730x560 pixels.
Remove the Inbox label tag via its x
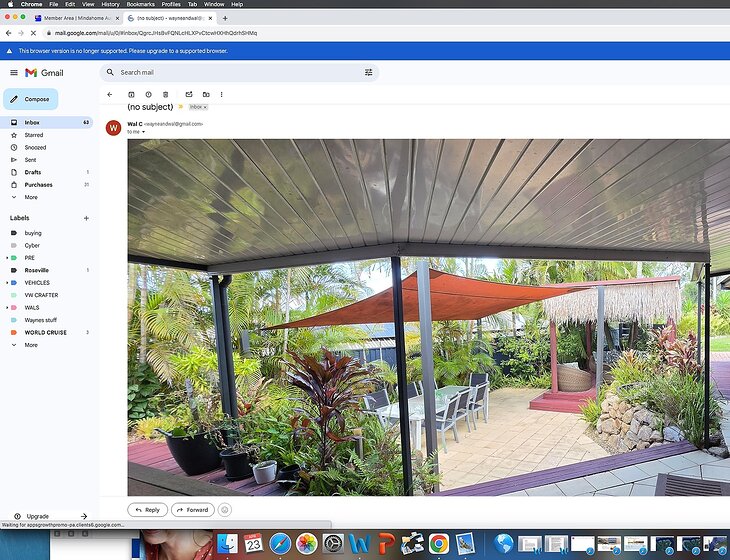(x=204, y=107)
